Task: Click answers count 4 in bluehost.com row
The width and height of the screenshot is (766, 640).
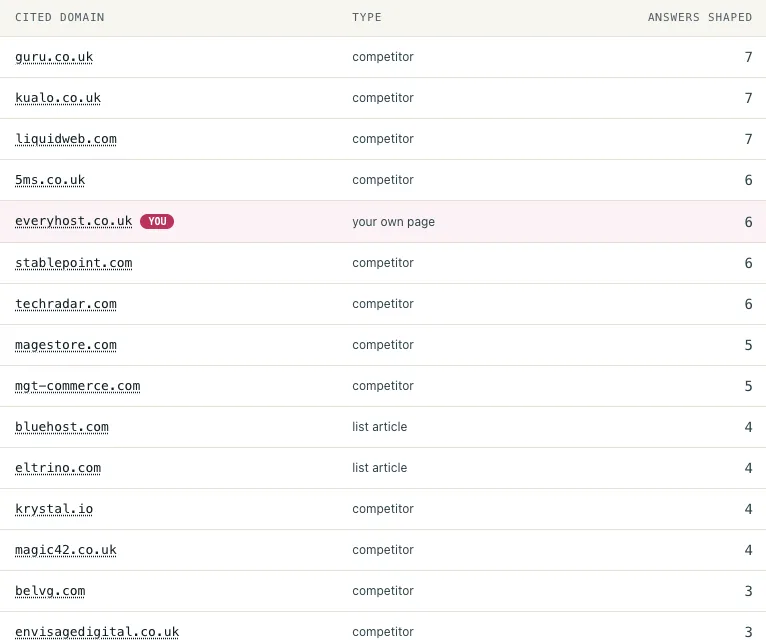Action: pyautogui.click(x=748, y=427)
